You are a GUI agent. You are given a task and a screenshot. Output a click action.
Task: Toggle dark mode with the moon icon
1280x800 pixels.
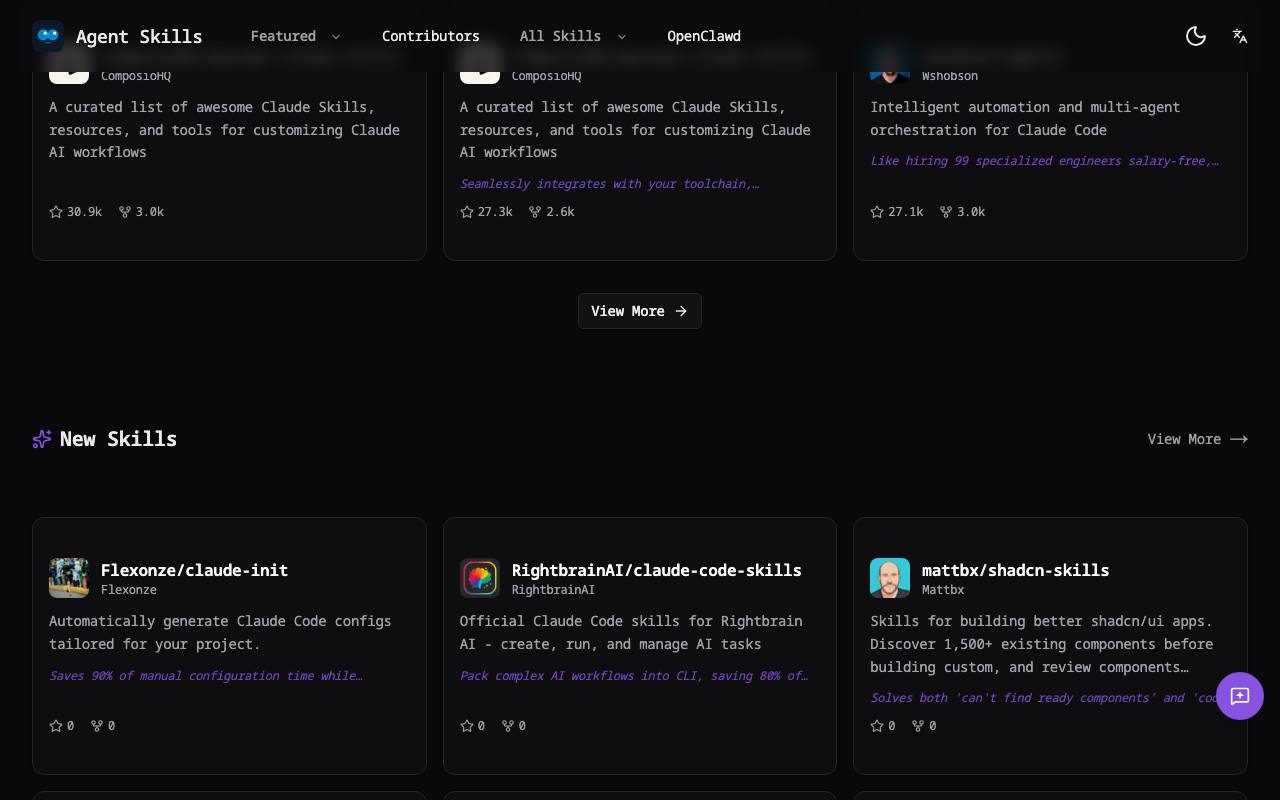(1196, 36)
